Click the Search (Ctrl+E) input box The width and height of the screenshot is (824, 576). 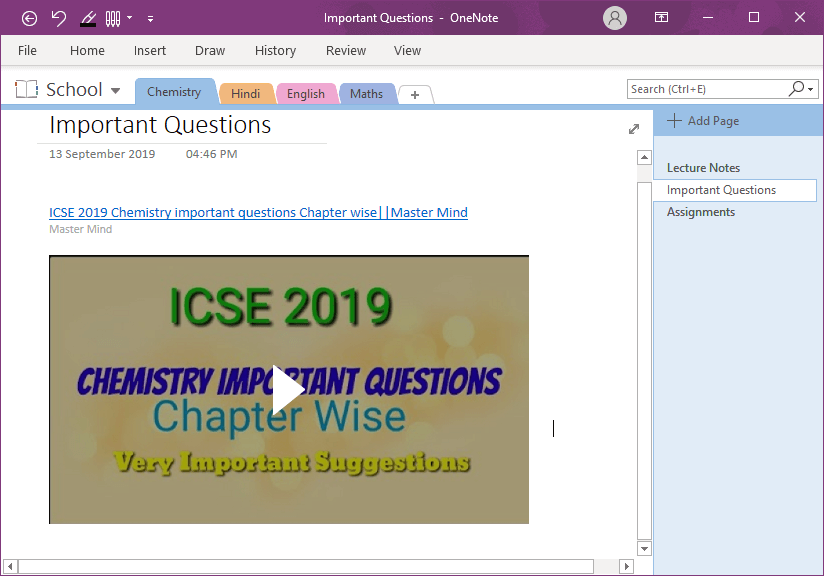tap(707, 89)
